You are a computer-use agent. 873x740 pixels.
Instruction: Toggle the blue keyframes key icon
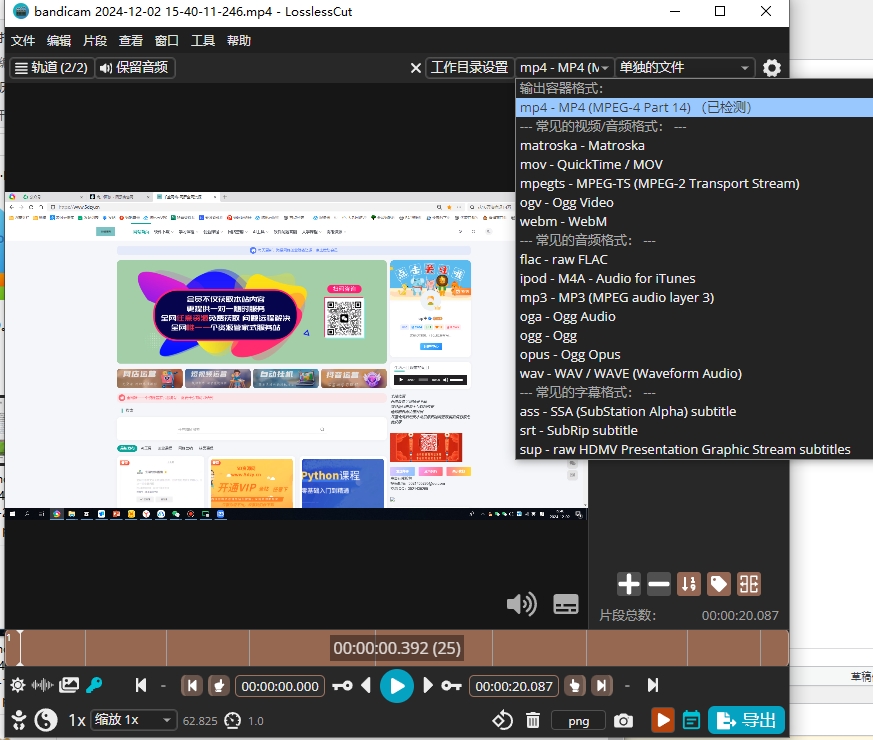(94, 685)
